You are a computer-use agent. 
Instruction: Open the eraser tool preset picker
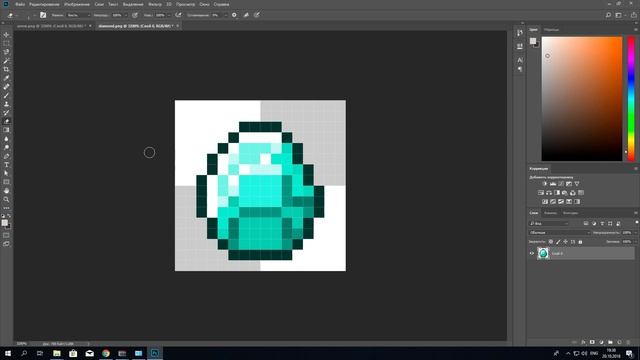click(12, 15)
